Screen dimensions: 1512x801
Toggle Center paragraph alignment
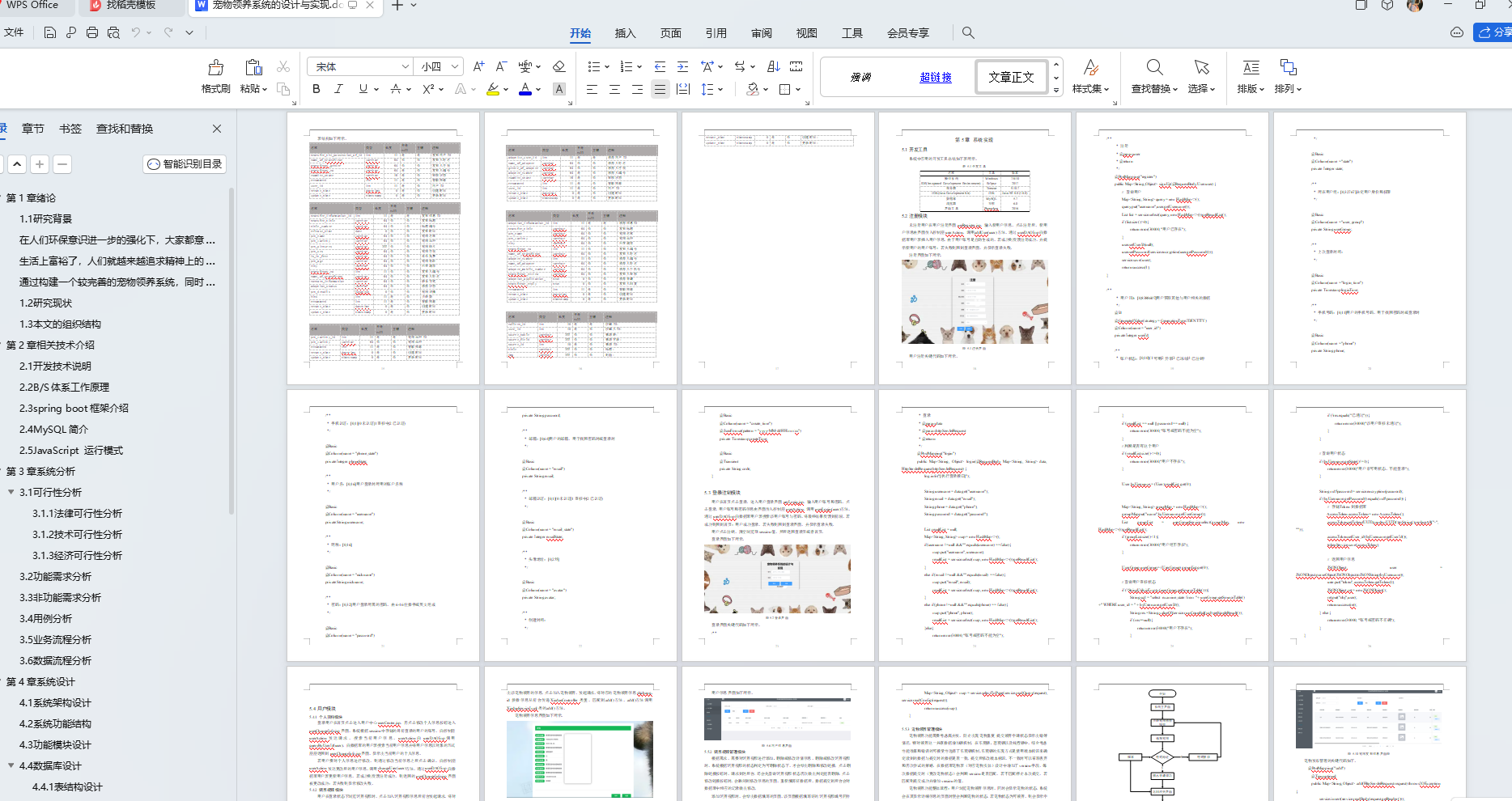click(x=614, y=89)
